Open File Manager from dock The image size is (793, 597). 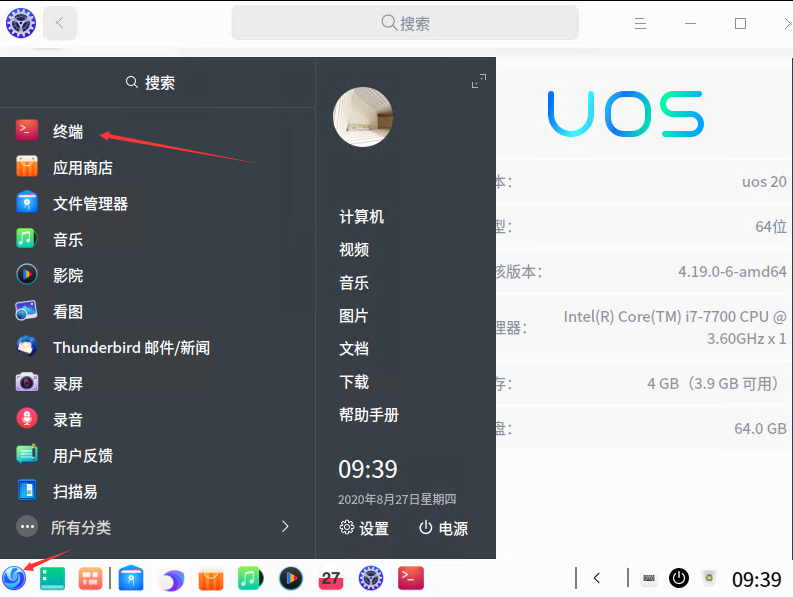pos(131,578)
